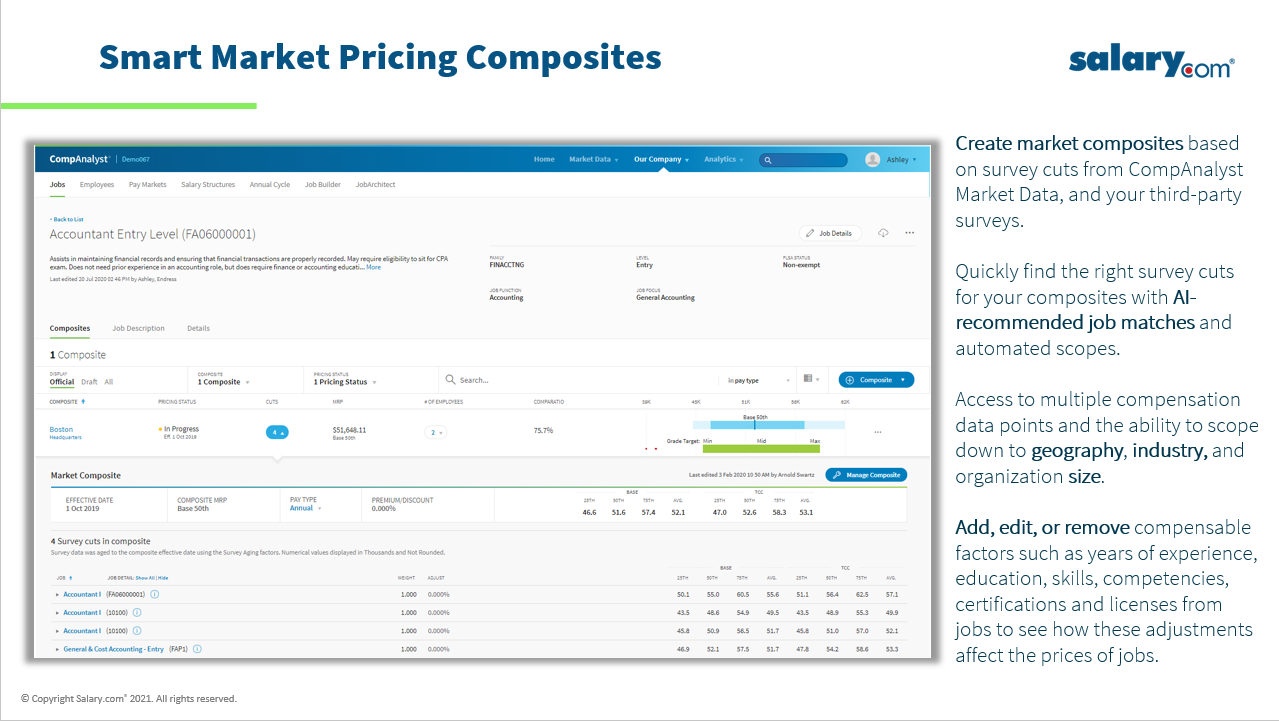Click the Base 50th range bar
This screenshot has width=1279, height=721.
point(755,425)
